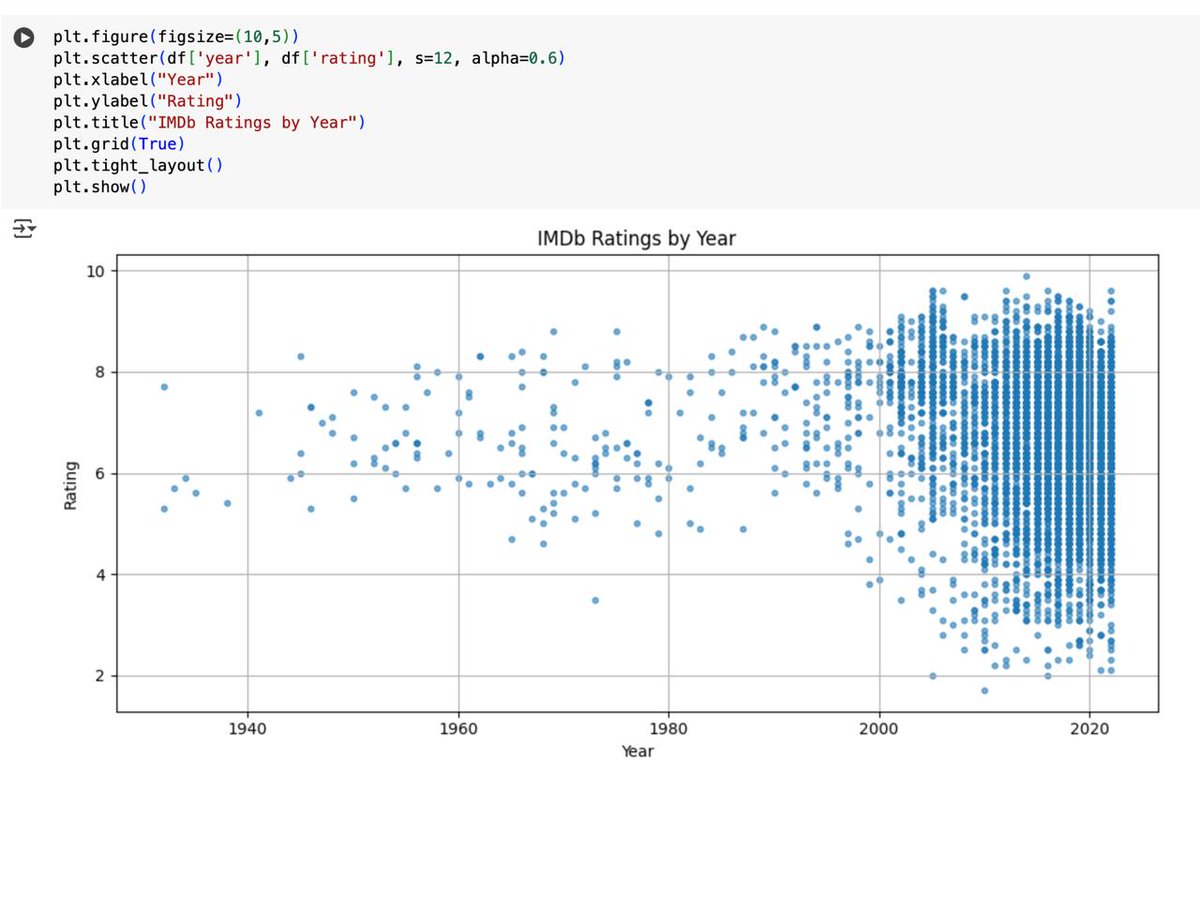Run the code cell with play button
The image size is (1200, 897).
(22, 38)
